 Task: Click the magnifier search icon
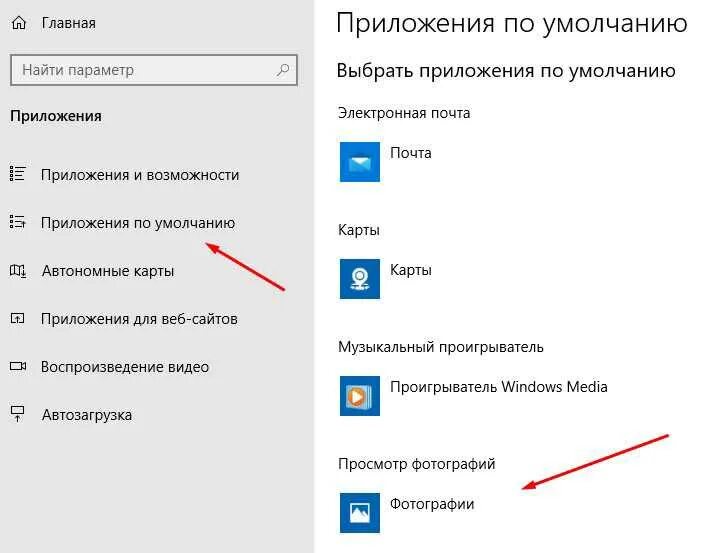(x=283, y=70)
